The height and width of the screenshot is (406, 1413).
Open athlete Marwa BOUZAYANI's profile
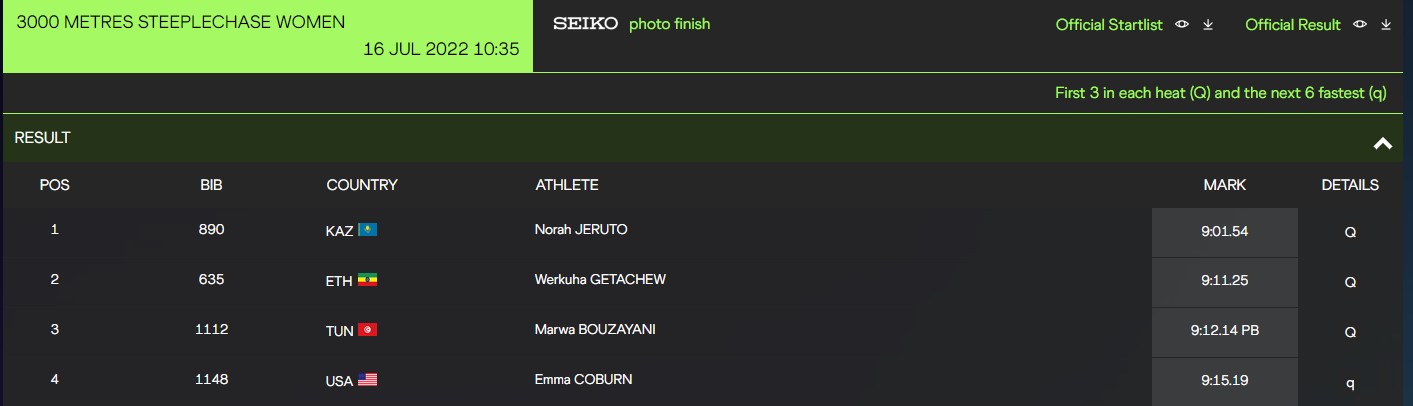coord(595,330)
